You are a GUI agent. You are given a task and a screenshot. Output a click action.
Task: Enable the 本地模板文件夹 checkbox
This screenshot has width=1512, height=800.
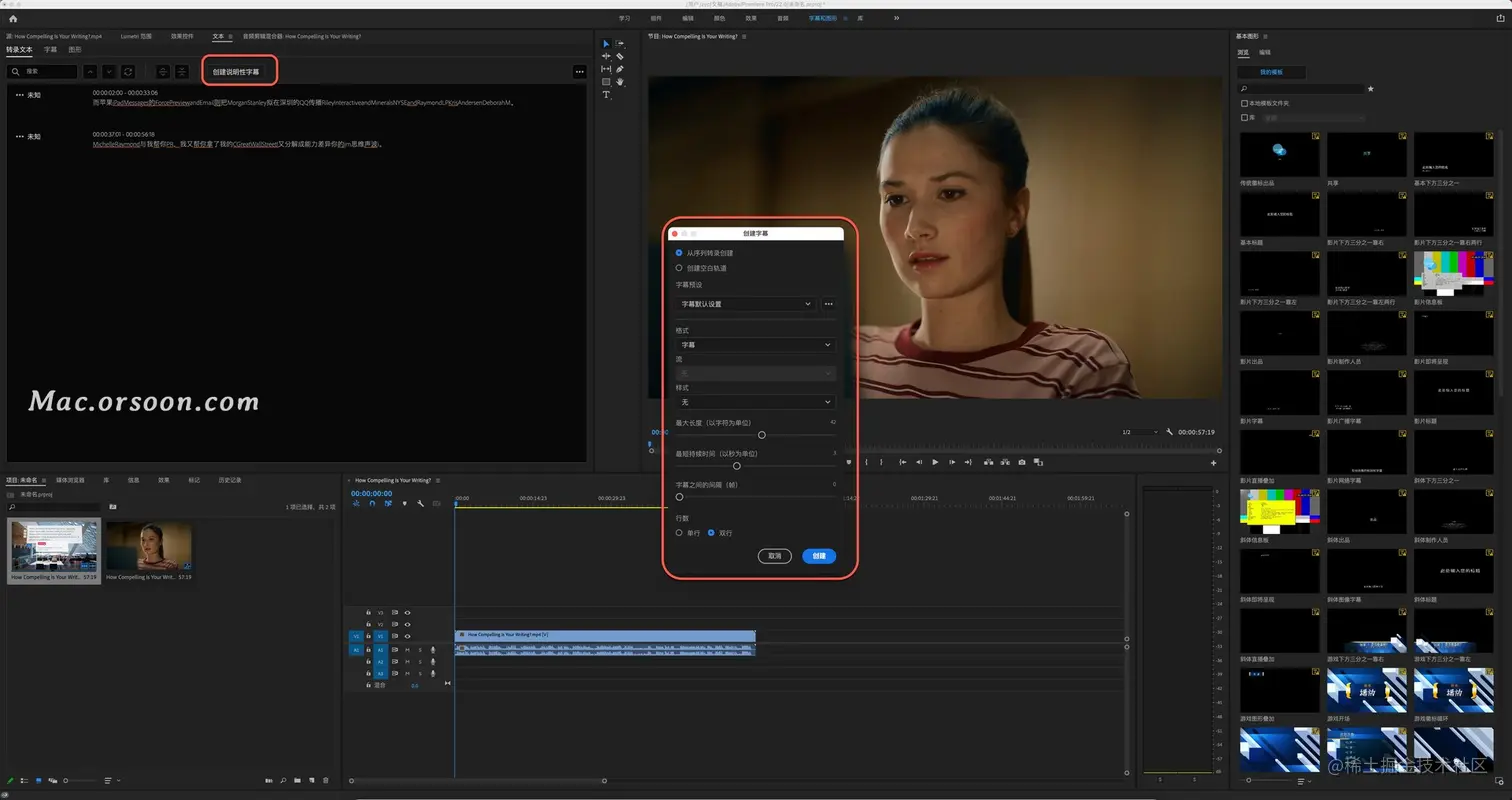click(1244, 103)
